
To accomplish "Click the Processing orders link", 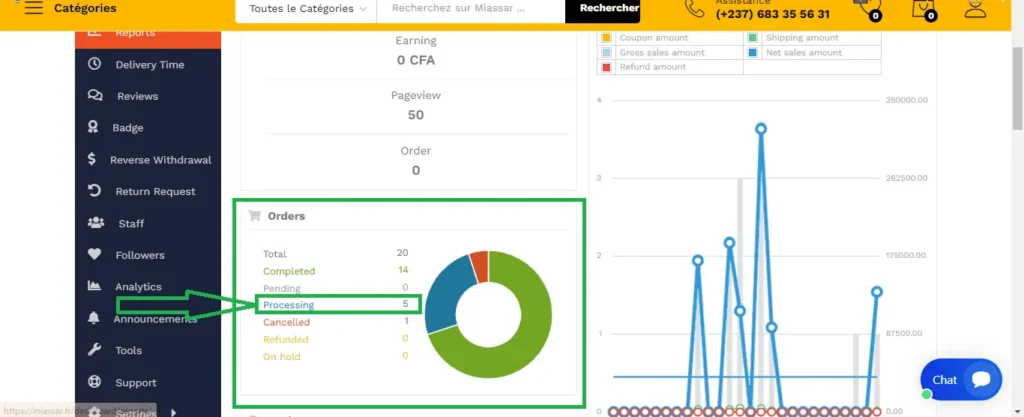I will (x=288, y=305).
